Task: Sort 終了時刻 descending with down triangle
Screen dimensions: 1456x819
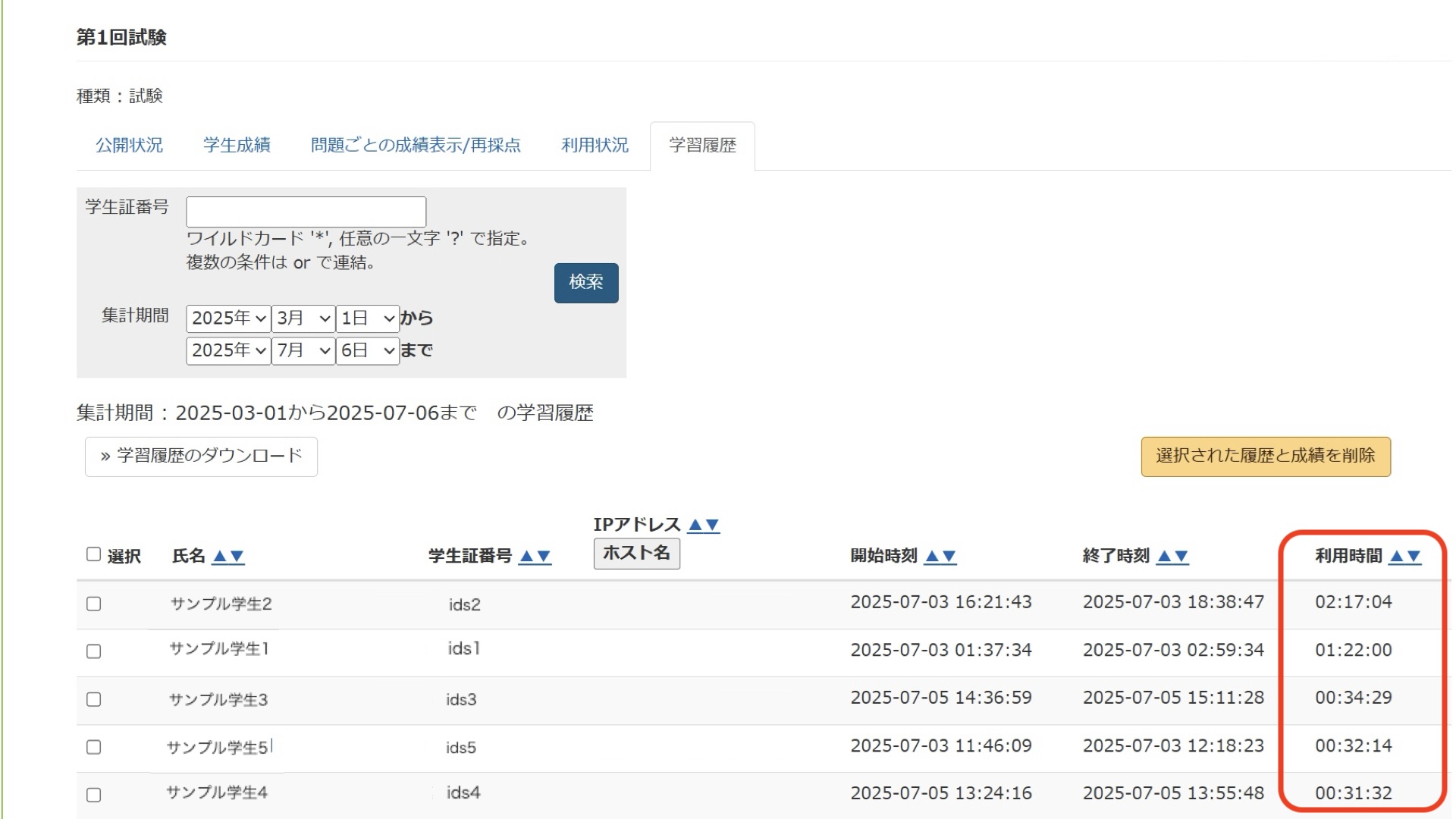Action: (1181, 557)
